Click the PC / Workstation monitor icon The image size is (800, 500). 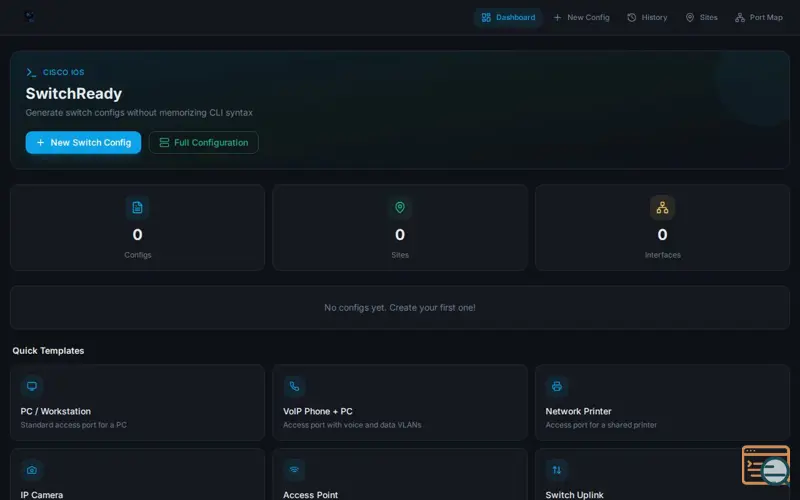32,386
